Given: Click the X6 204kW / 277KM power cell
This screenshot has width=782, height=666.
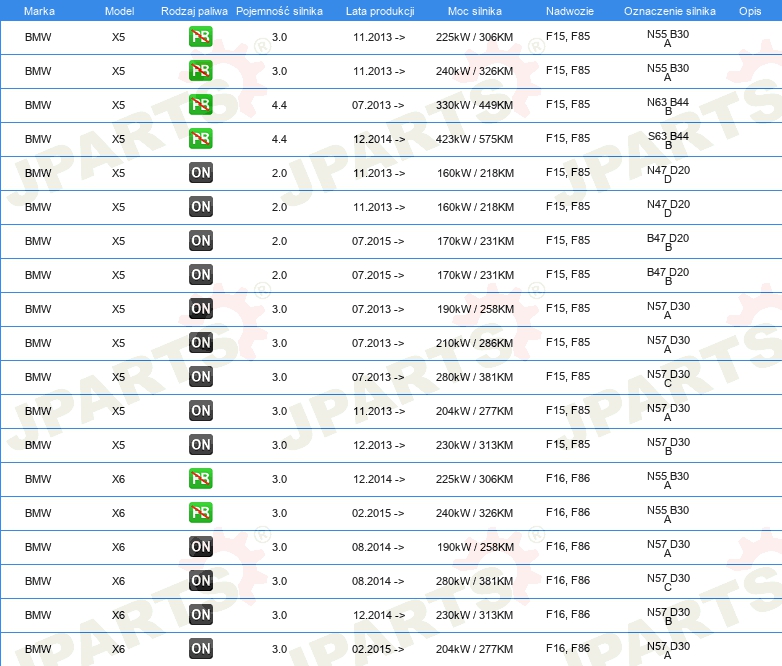Looking at the screenshot, I should pyautogui.click(x=474, y=649).
